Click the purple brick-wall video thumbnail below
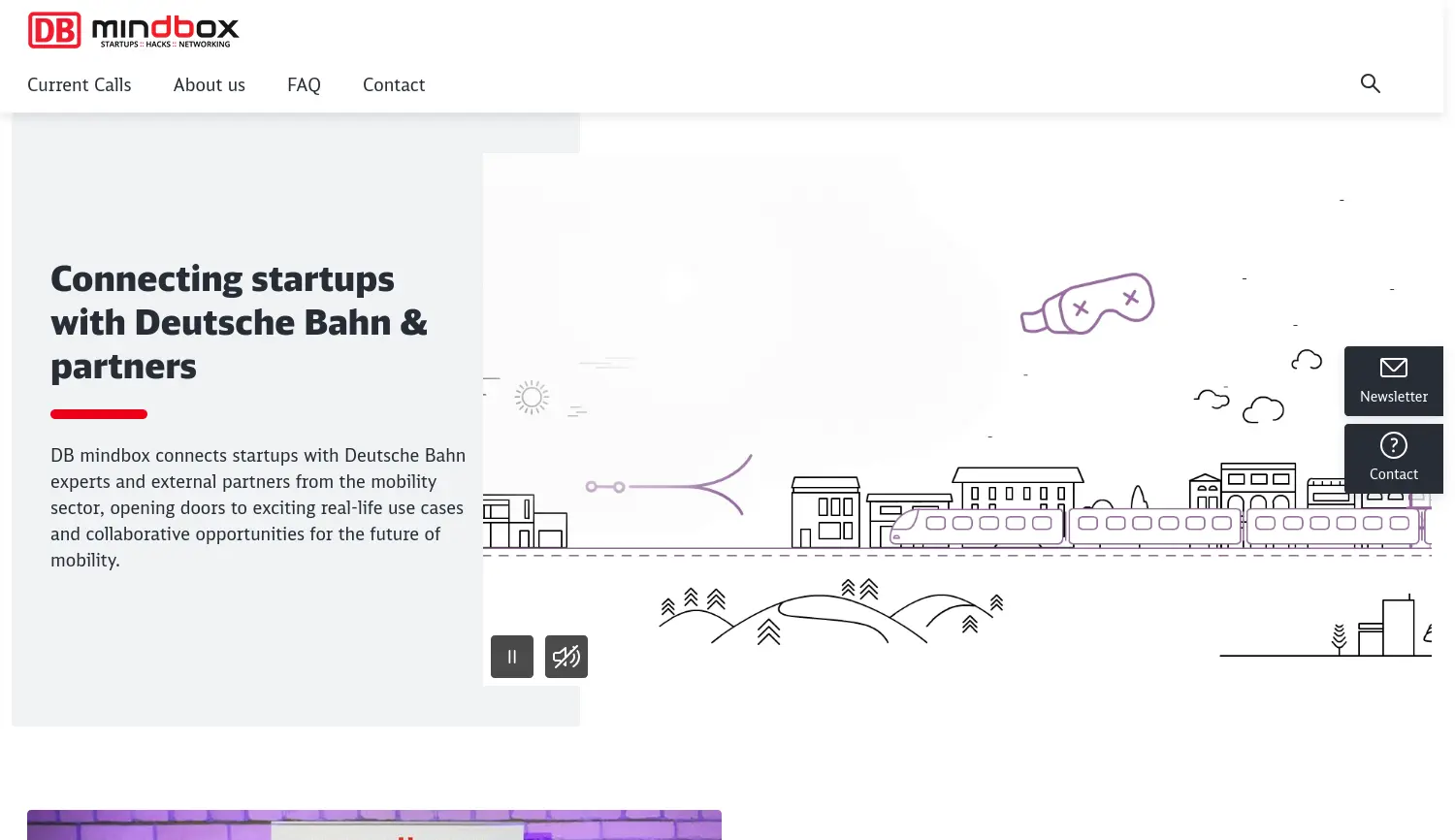This screenshot has width=1455, height=840. (x=374, y=825)
